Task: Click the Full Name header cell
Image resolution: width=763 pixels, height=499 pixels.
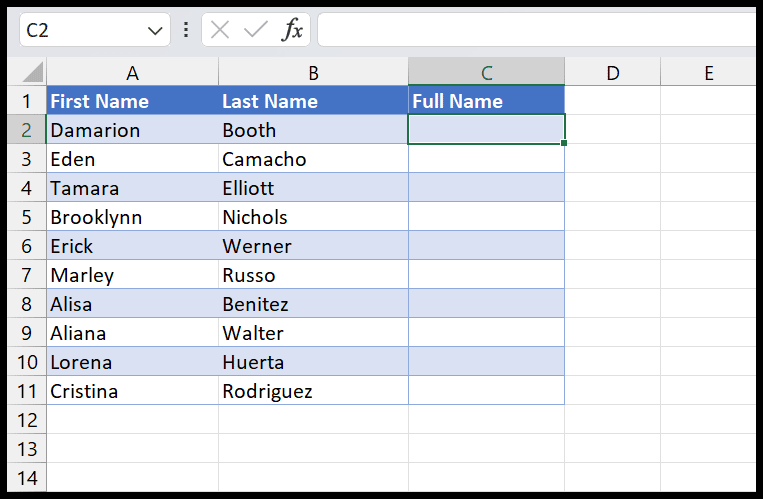Action: (487, 101)
